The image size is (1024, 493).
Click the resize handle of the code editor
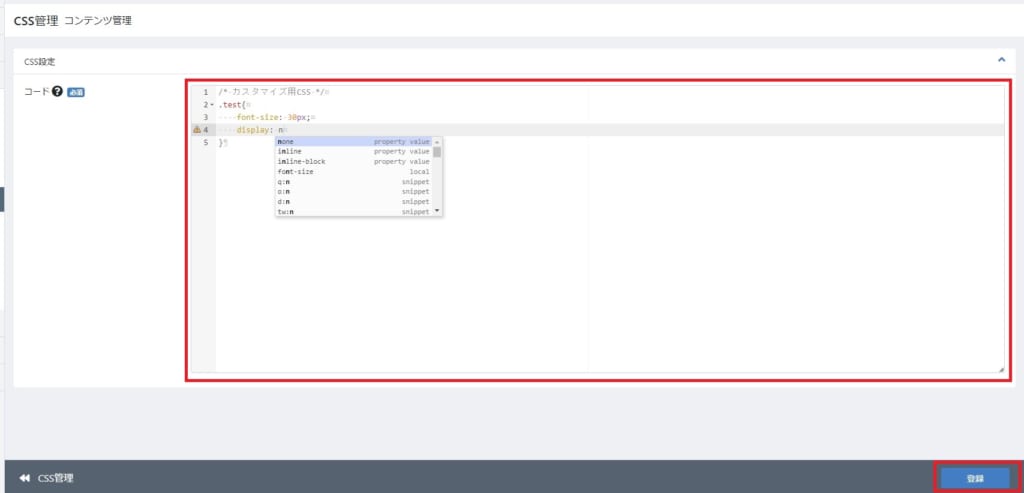pyautogui.click(x=1000, y=369)
